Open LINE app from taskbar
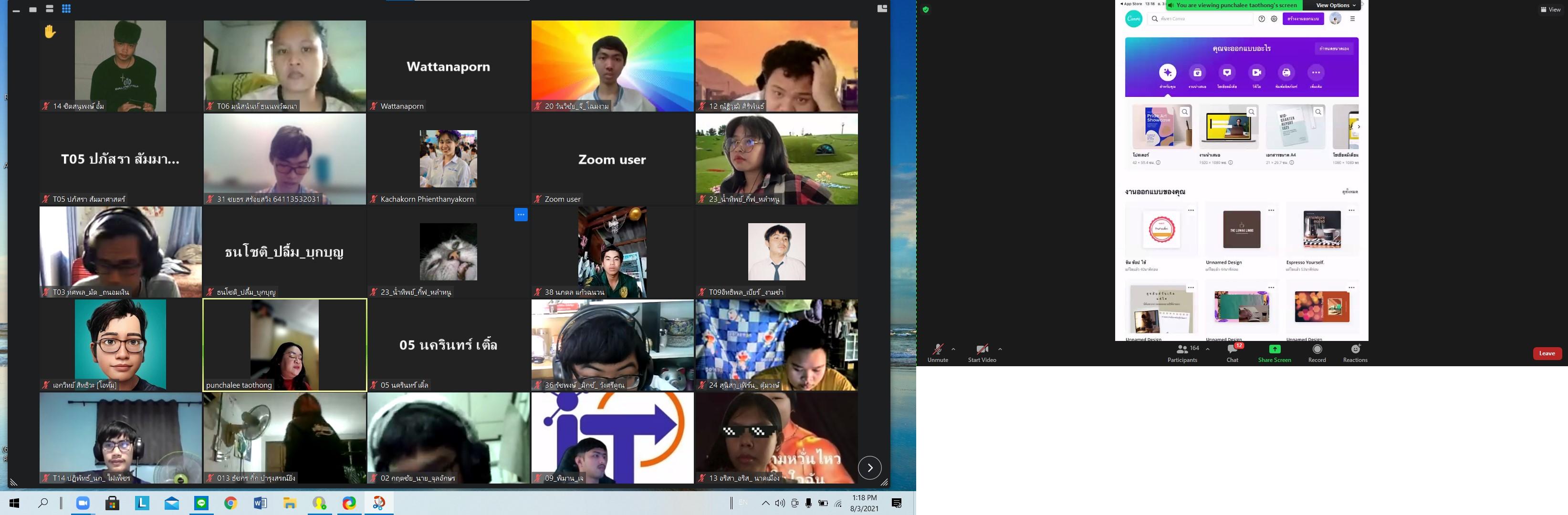The height and width of the screenshot is (515, 1568). click(201, 504)
